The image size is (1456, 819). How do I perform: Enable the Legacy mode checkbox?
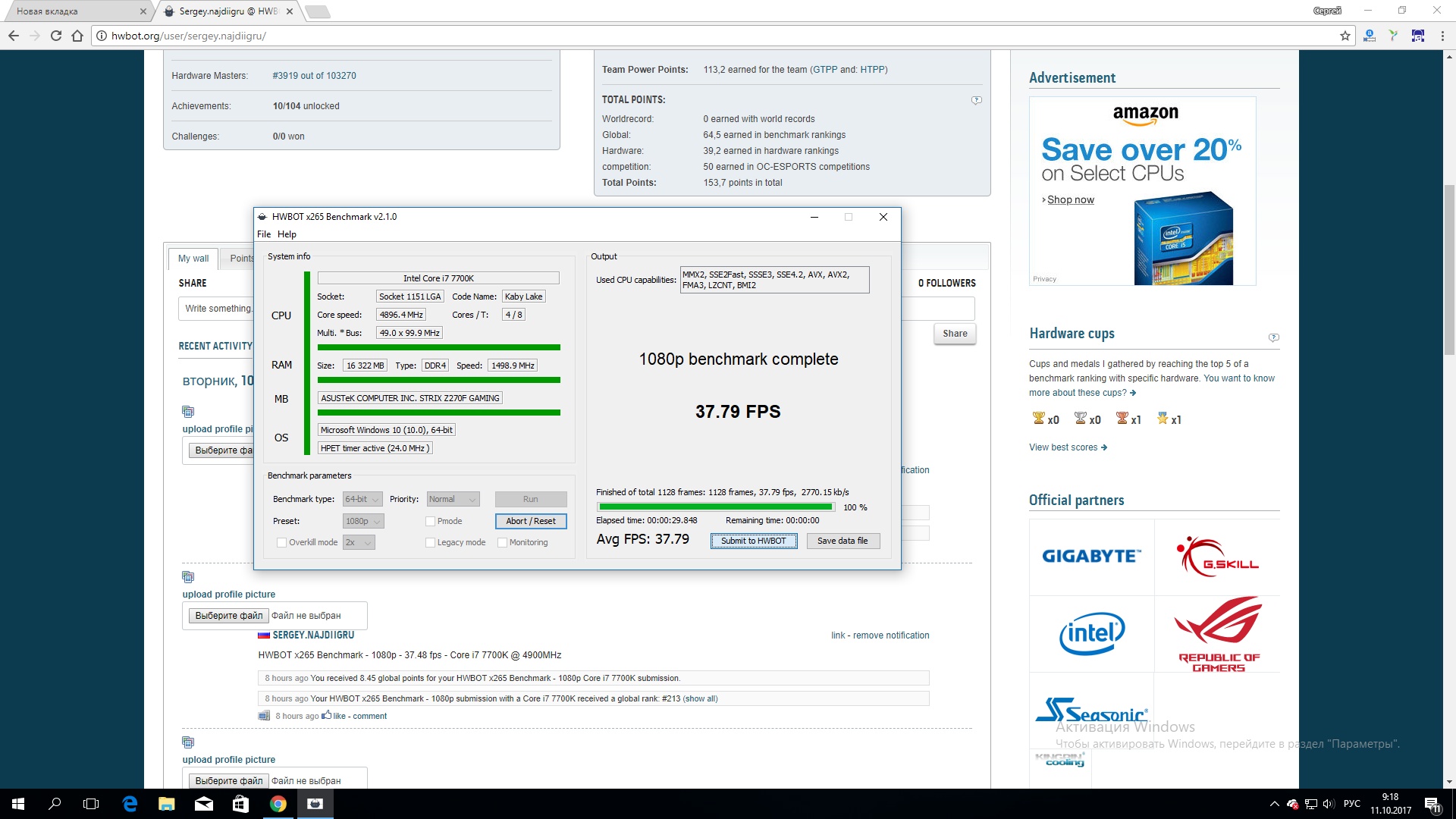(x=430, y=542)
